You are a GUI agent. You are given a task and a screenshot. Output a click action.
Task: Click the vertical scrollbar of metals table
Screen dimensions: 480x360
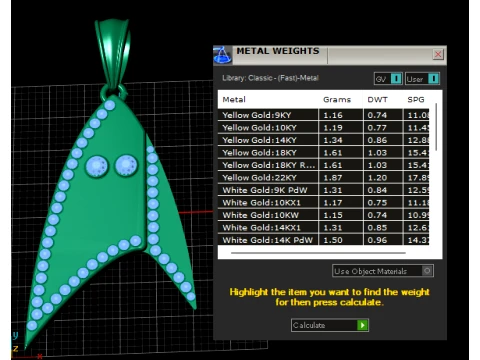436,127
